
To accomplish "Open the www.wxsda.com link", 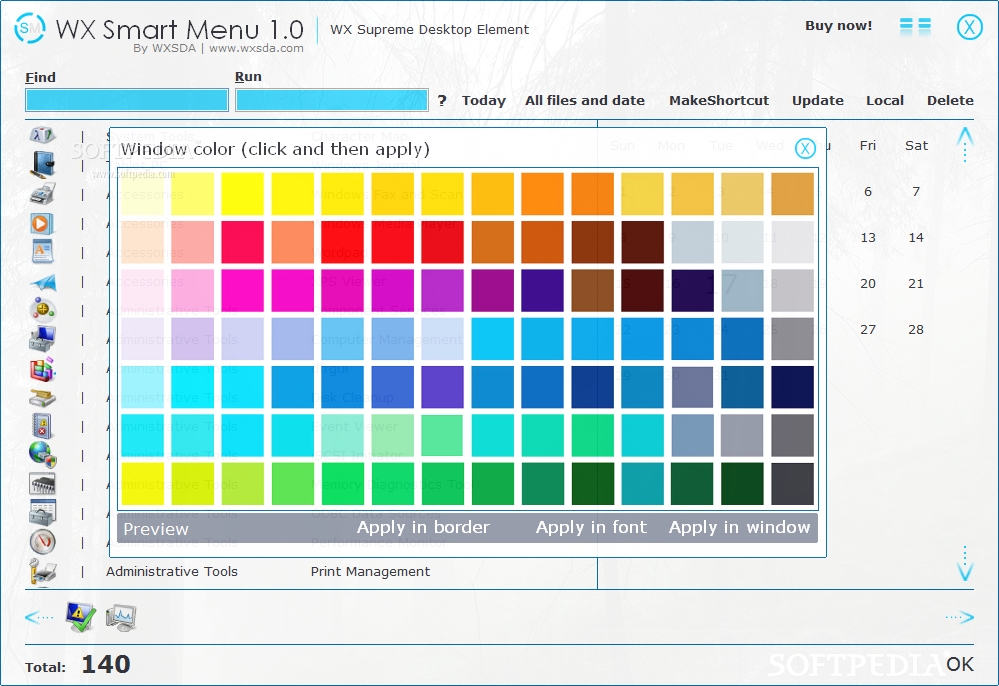I will tap(256, 48).
